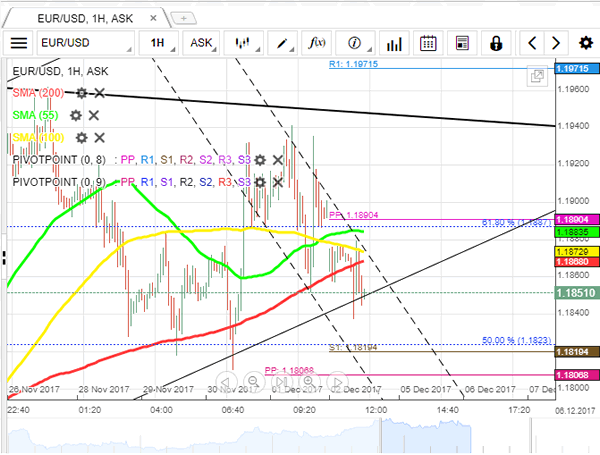Click the 12:00 time axis label

376,410
